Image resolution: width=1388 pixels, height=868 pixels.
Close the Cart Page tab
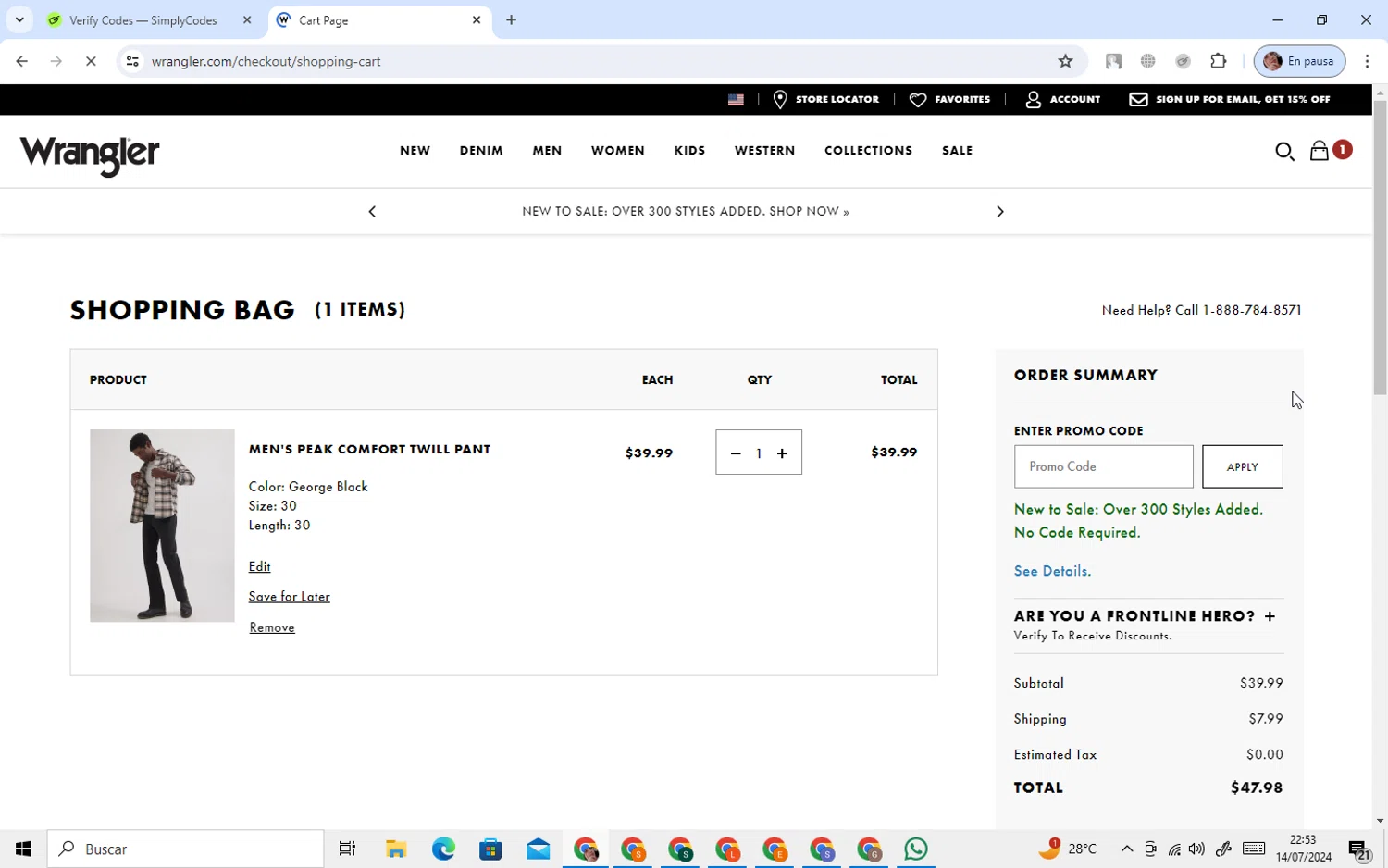[x=477, y=19]
